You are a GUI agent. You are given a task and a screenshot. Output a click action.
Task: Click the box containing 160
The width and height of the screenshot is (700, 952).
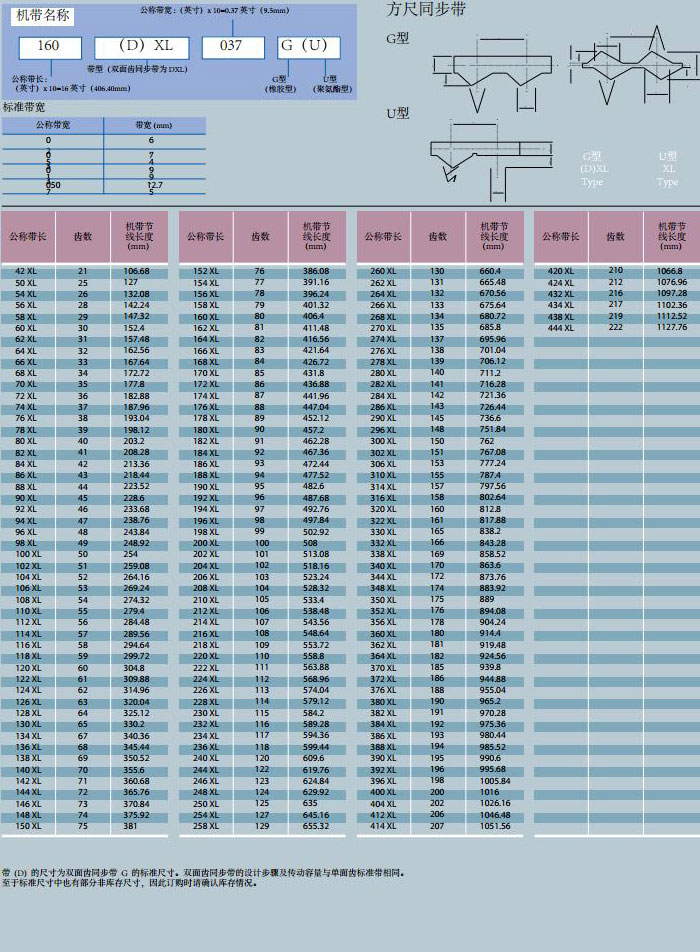(48, 46)
